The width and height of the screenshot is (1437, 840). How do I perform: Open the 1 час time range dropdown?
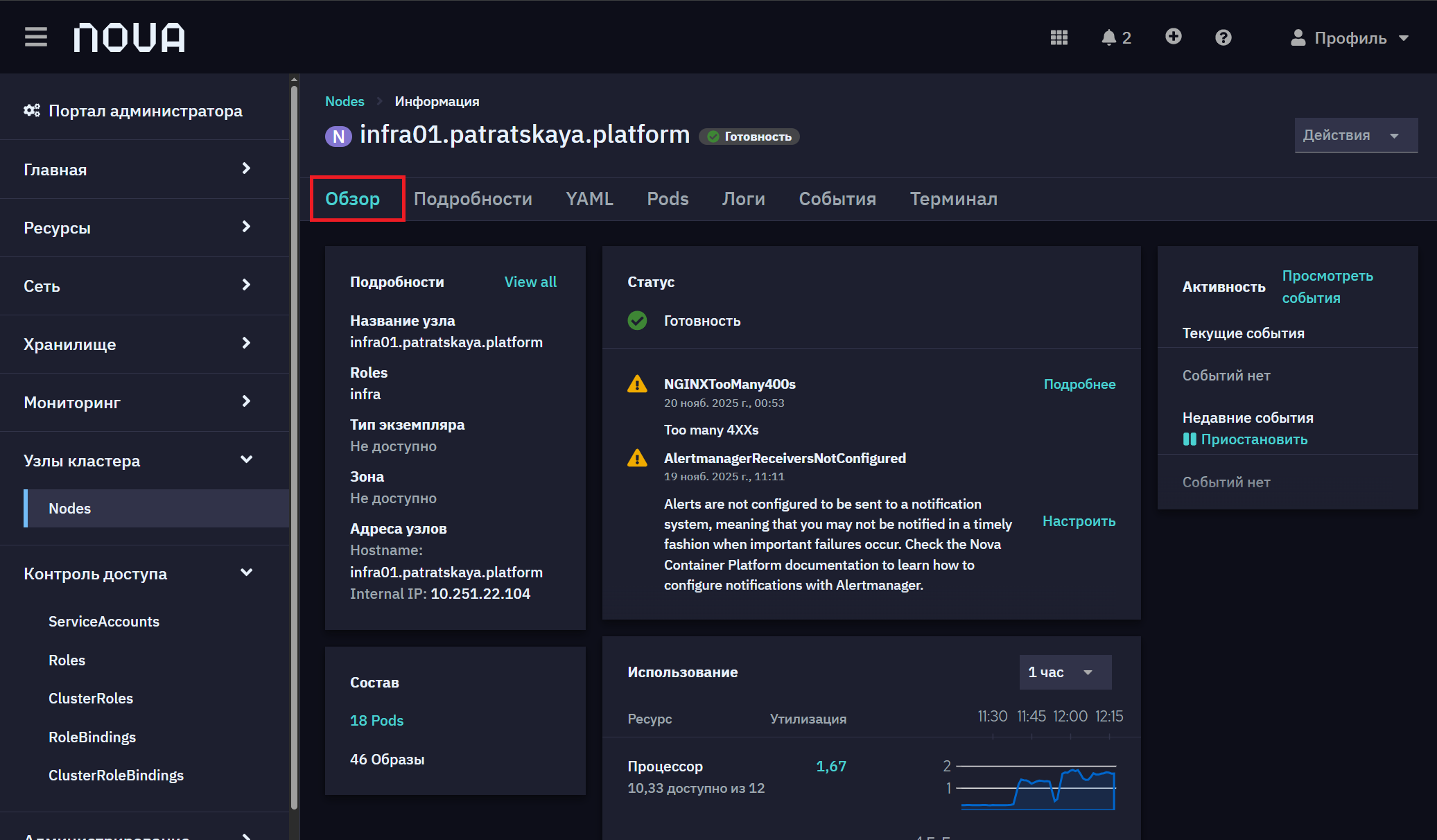(x=1065, y=672)
